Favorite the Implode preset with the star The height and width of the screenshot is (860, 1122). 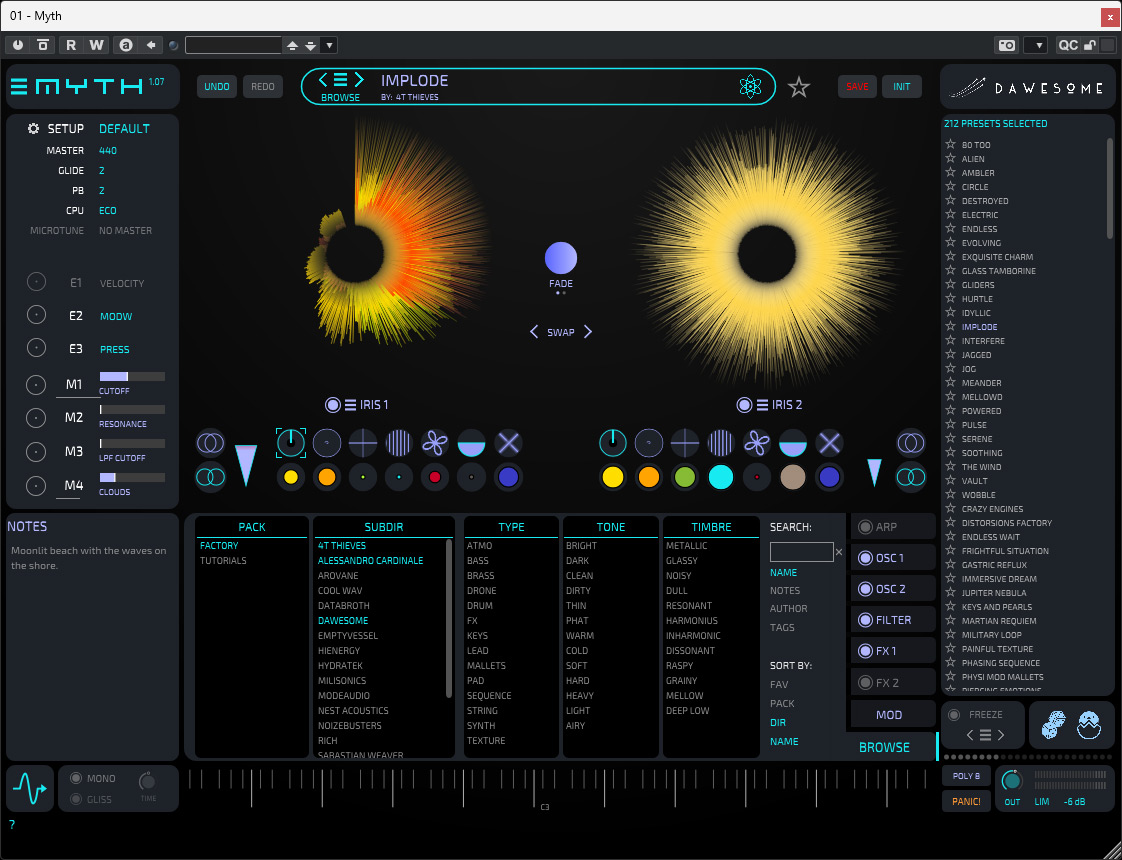coord(798,87)
